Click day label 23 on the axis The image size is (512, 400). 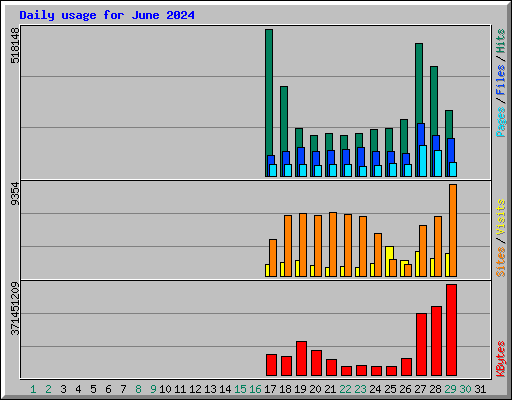(360, 389)
